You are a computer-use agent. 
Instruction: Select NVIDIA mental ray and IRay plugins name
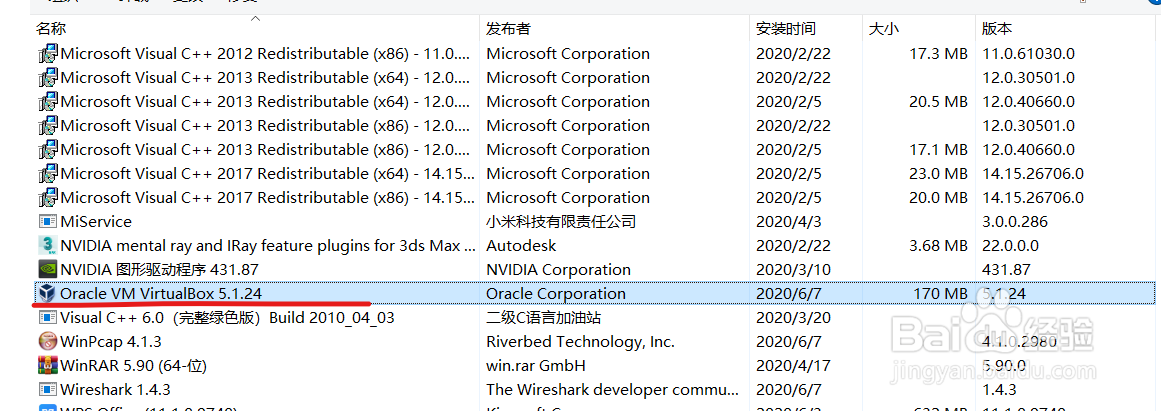(x=269, y=245)
